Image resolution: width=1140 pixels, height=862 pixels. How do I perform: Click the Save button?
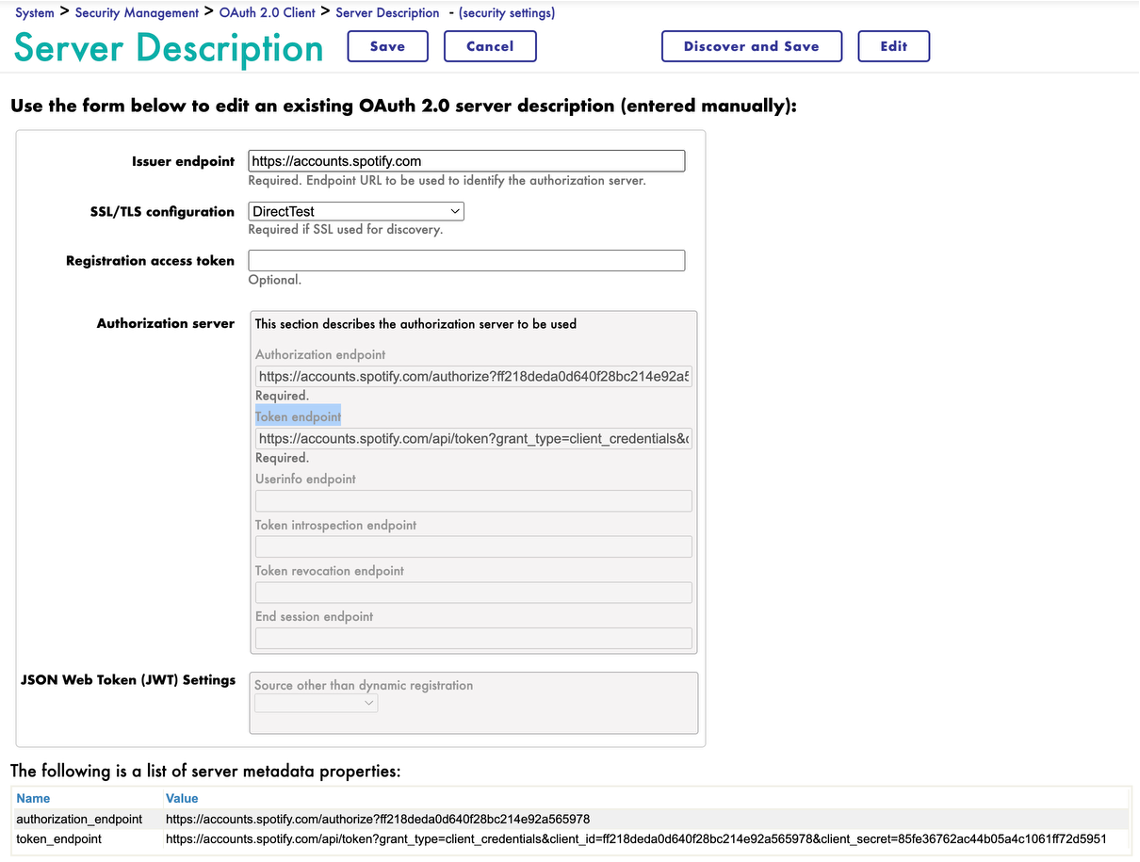click(x=387, y=46)
